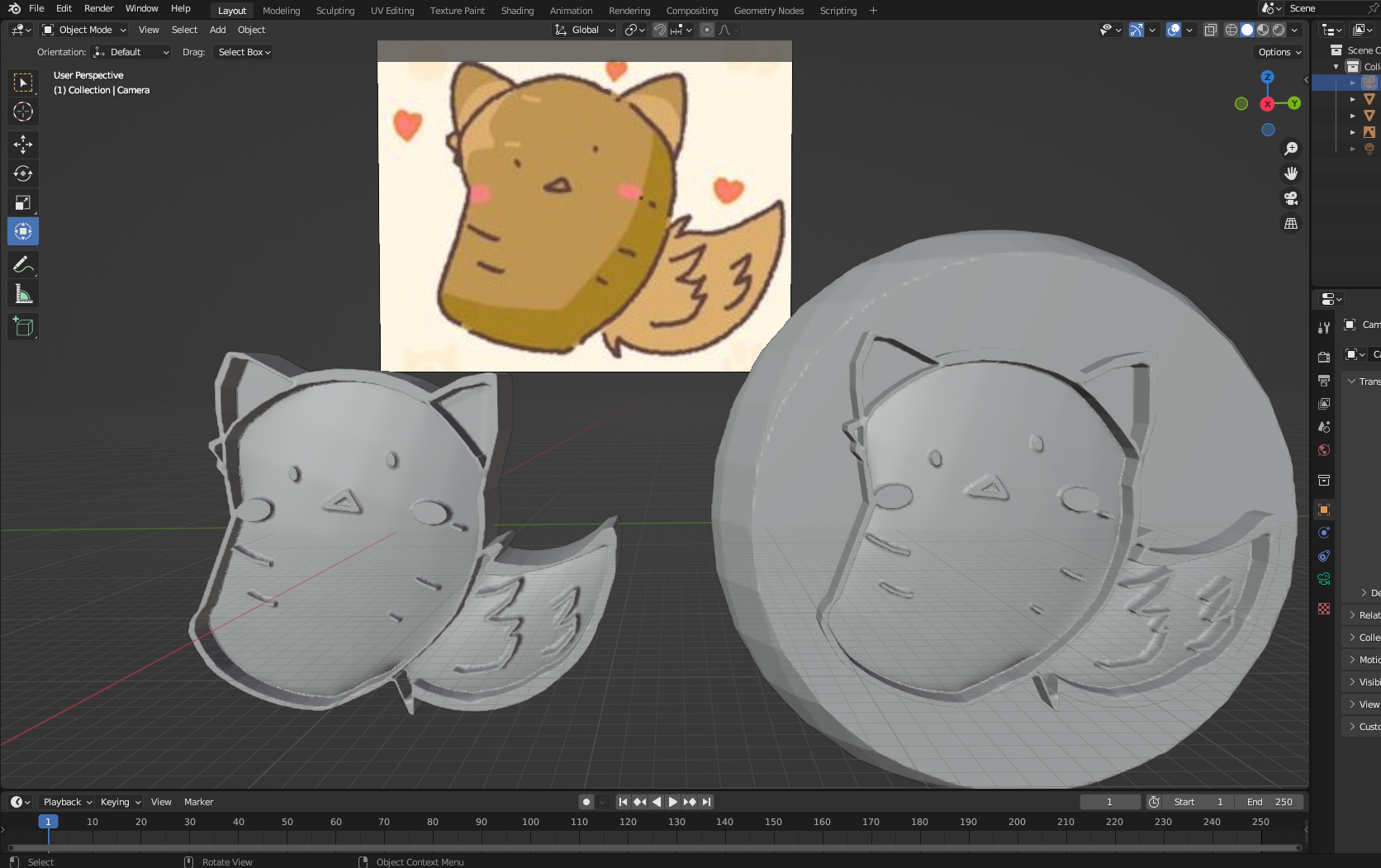Viewport: 1381px width, 868px height.
Task: Activate the Annotate pencil tool
Action: coord(23,264)
